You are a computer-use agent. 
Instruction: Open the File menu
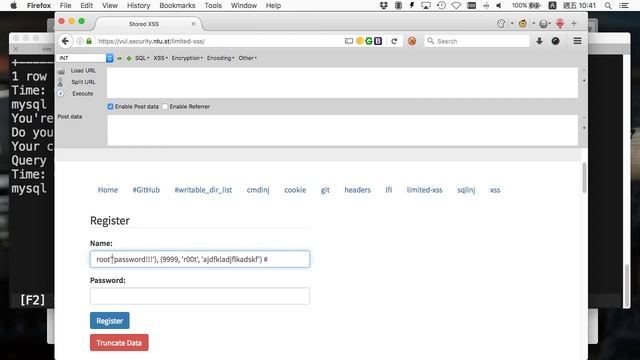[65, 5]
